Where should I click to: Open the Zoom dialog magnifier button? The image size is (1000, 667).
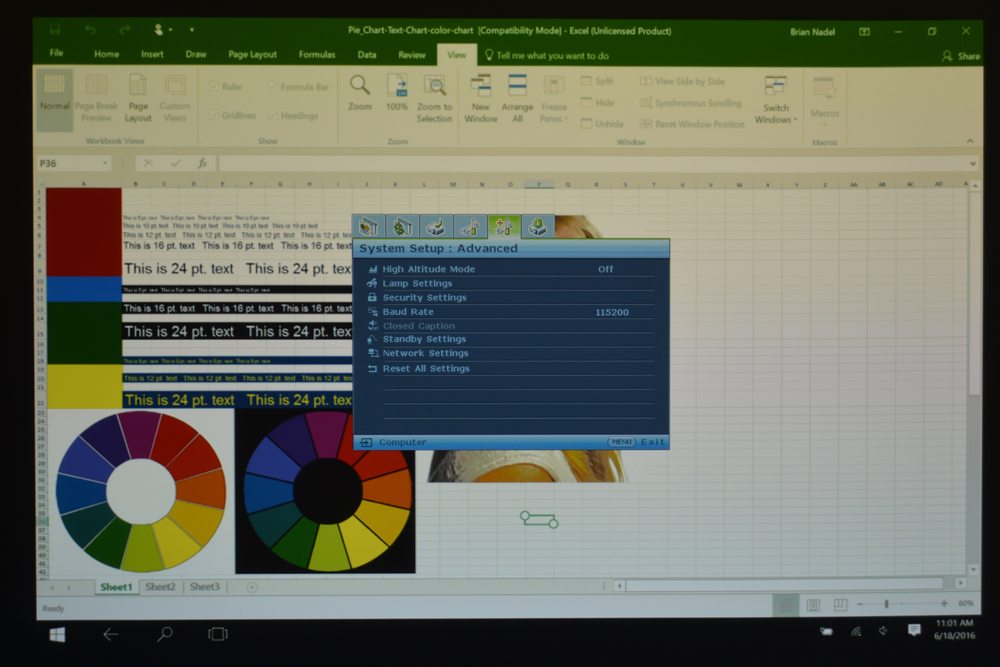pos(360,93)
